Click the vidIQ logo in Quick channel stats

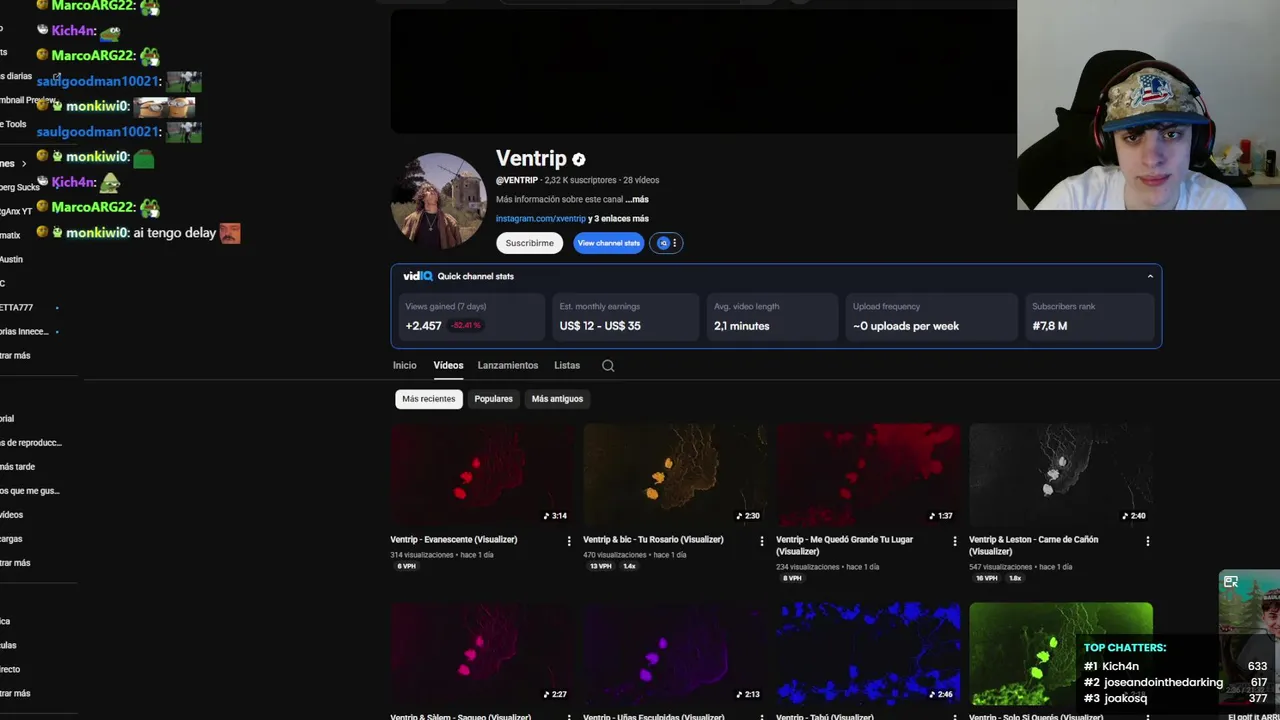417,276
